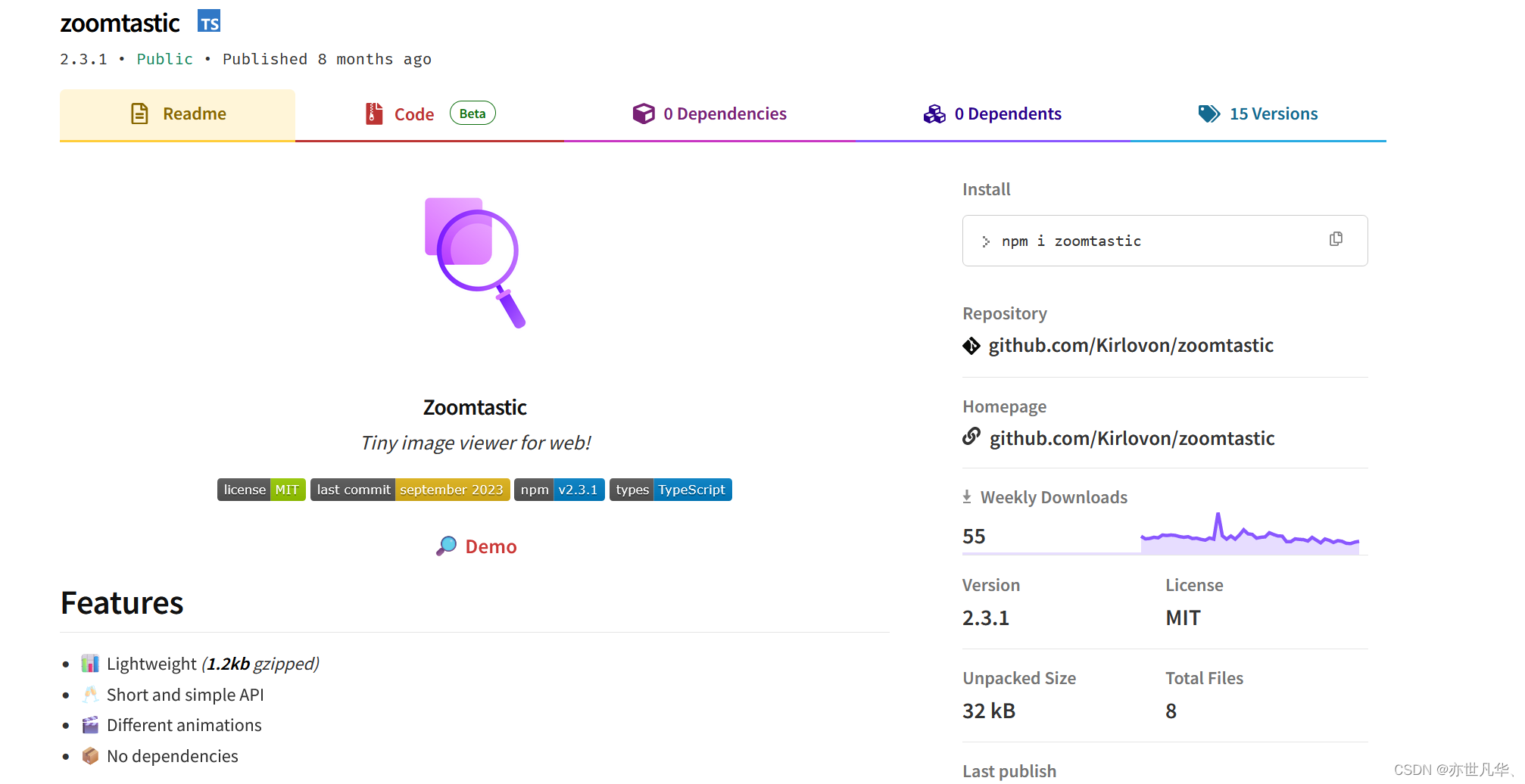Click the Published 8 months ago text

[x=327, y=59]
